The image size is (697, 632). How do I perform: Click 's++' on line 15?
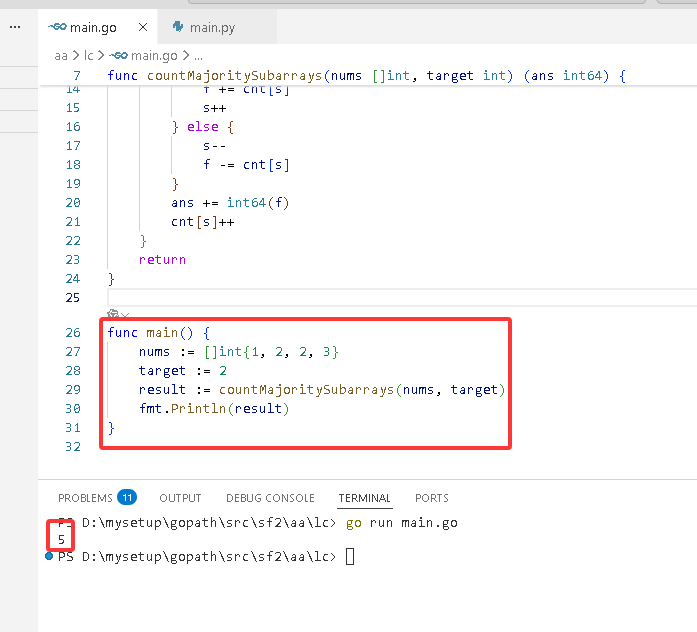pos(215,108)
